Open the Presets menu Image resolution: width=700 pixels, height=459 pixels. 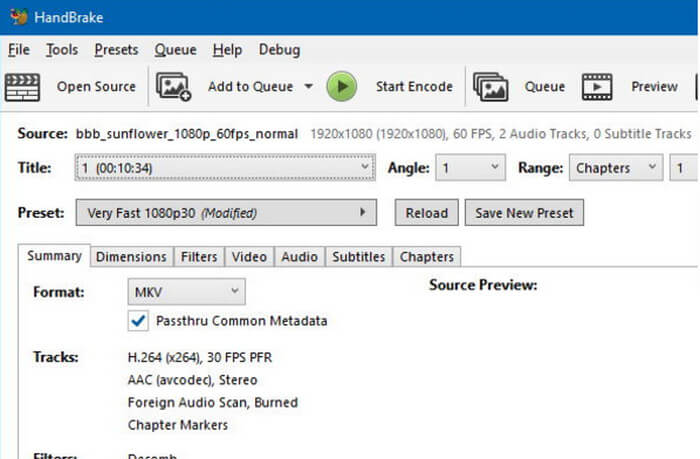pos(116,50)
